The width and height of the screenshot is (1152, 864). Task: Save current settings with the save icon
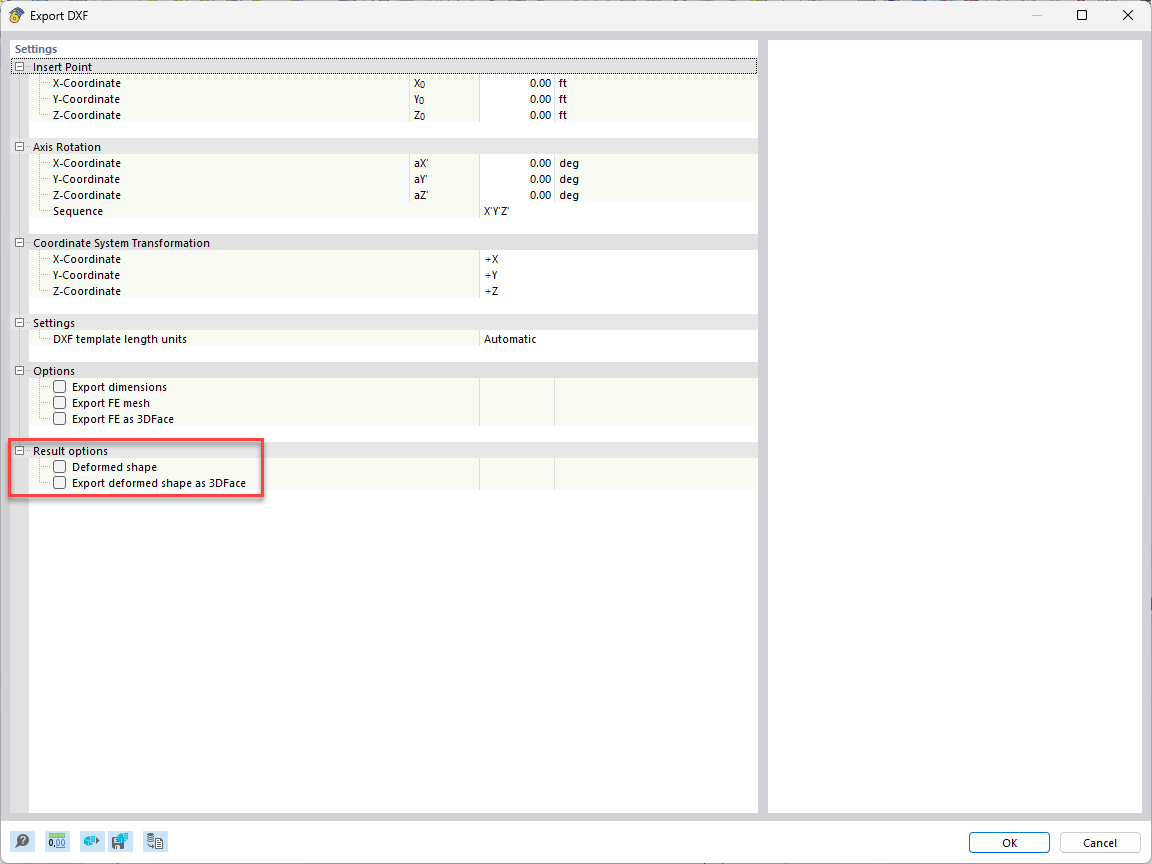point(120,841)
